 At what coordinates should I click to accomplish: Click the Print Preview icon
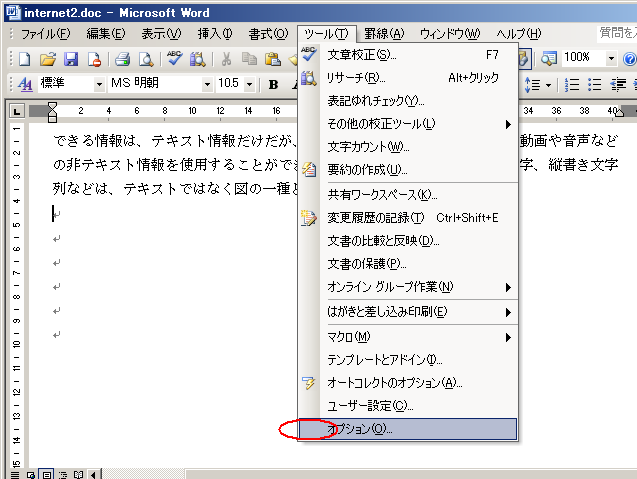click(x=146, y=59)
